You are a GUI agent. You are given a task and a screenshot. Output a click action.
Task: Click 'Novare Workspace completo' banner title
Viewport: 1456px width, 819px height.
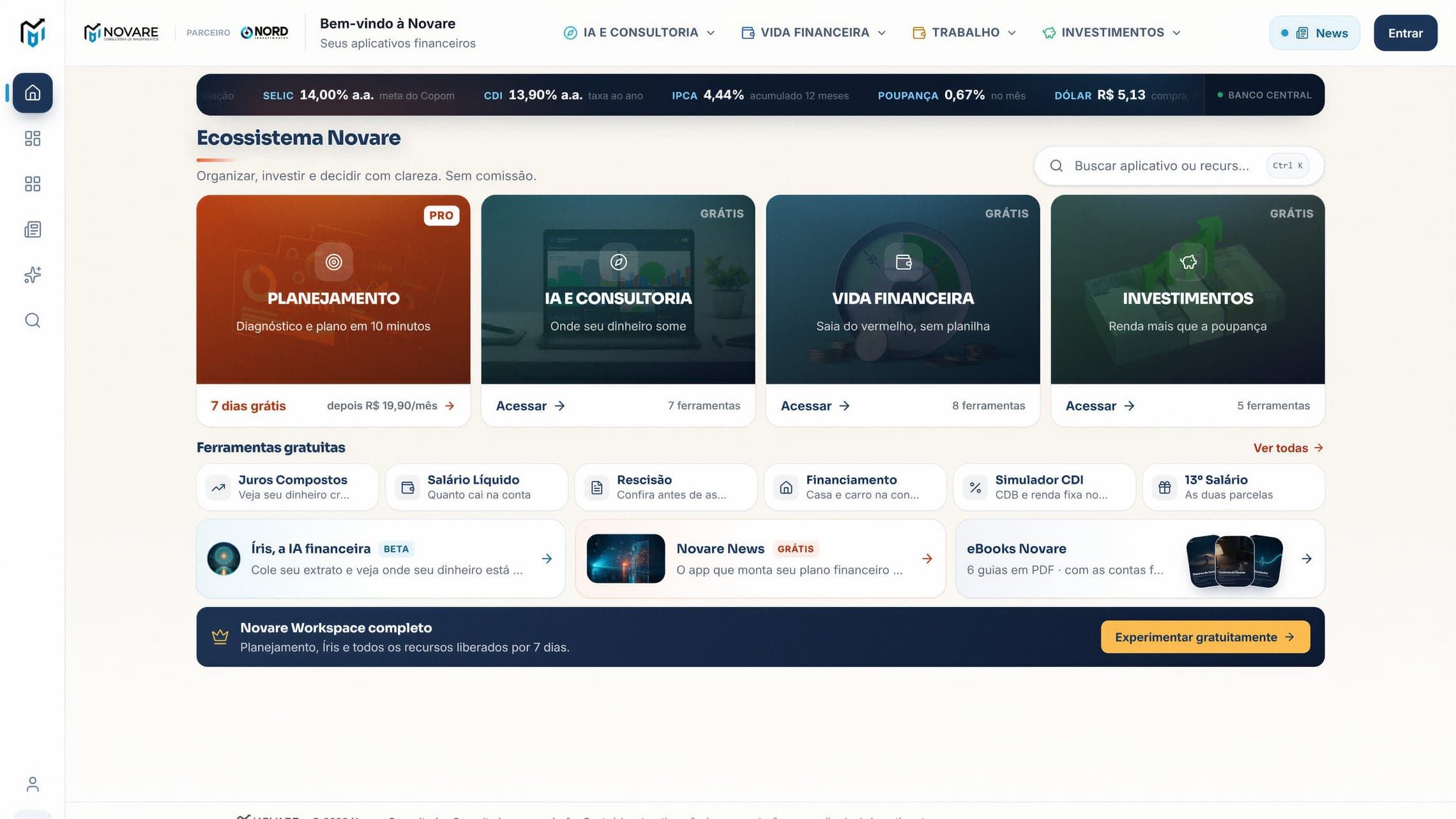click(336, 628)
